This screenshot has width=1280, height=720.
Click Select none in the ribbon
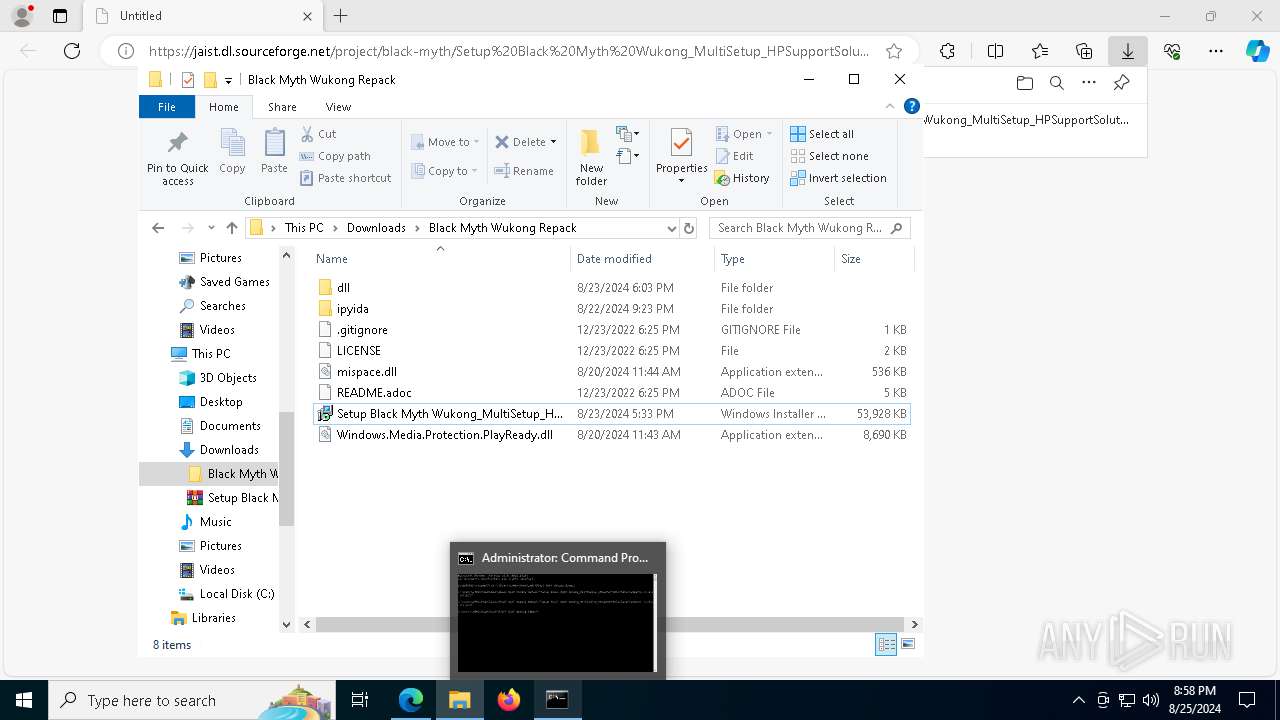[x=829, y=156]
